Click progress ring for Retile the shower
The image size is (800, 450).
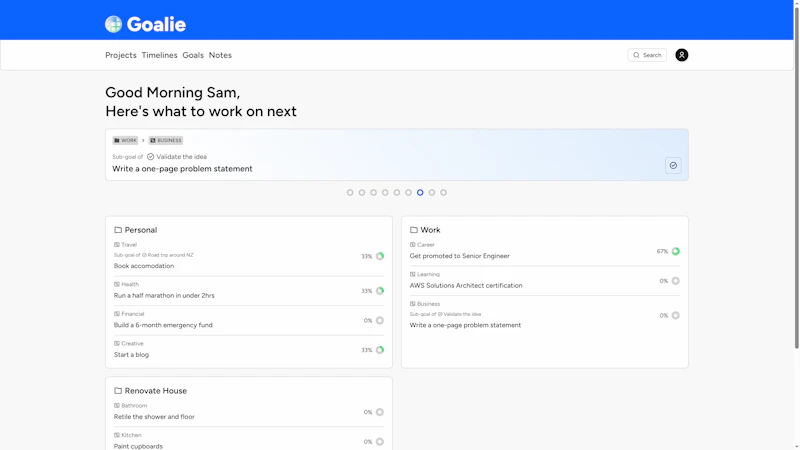click(x=380, y=412)
